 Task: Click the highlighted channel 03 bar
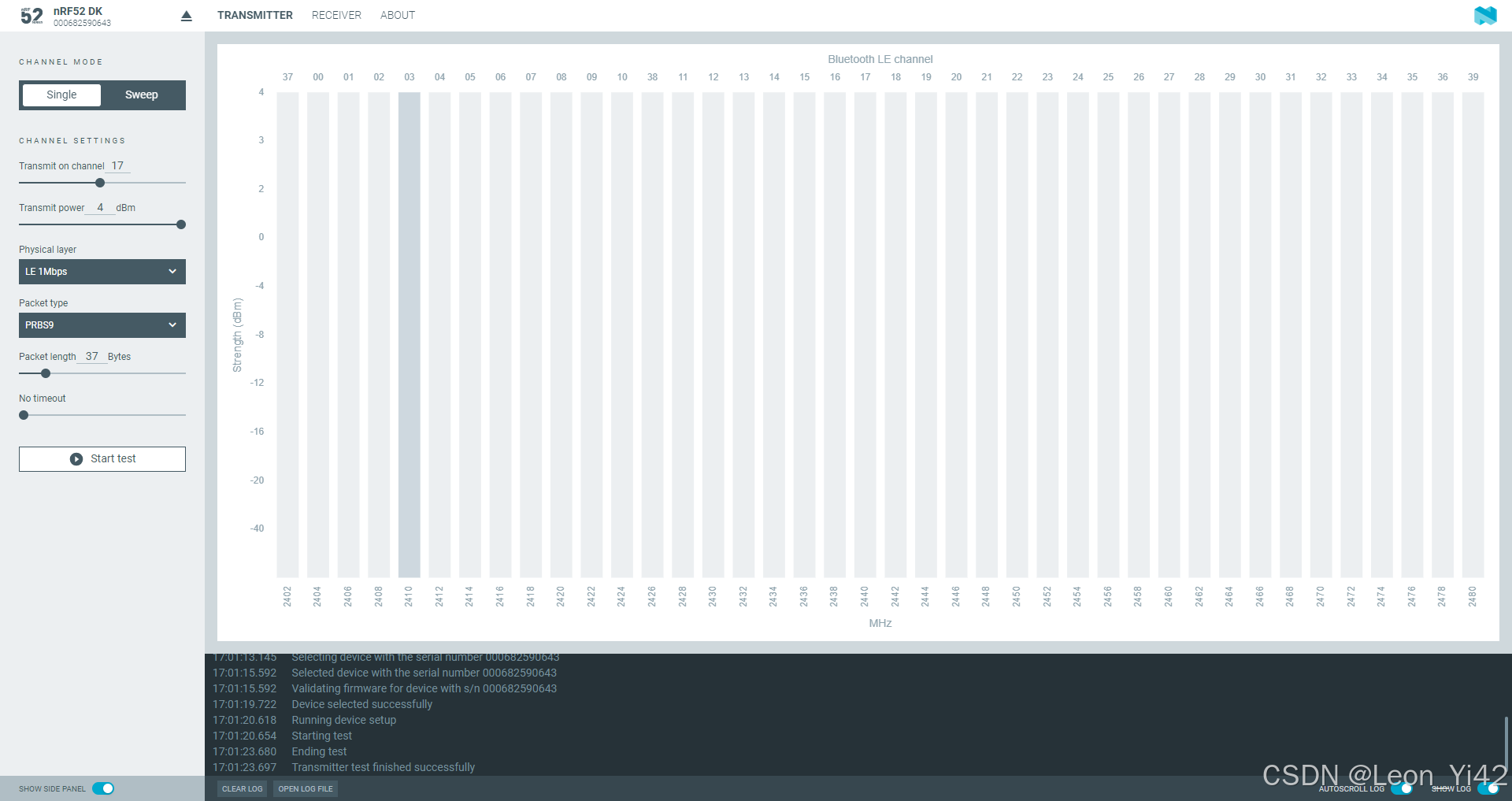(x=409, y=335)
